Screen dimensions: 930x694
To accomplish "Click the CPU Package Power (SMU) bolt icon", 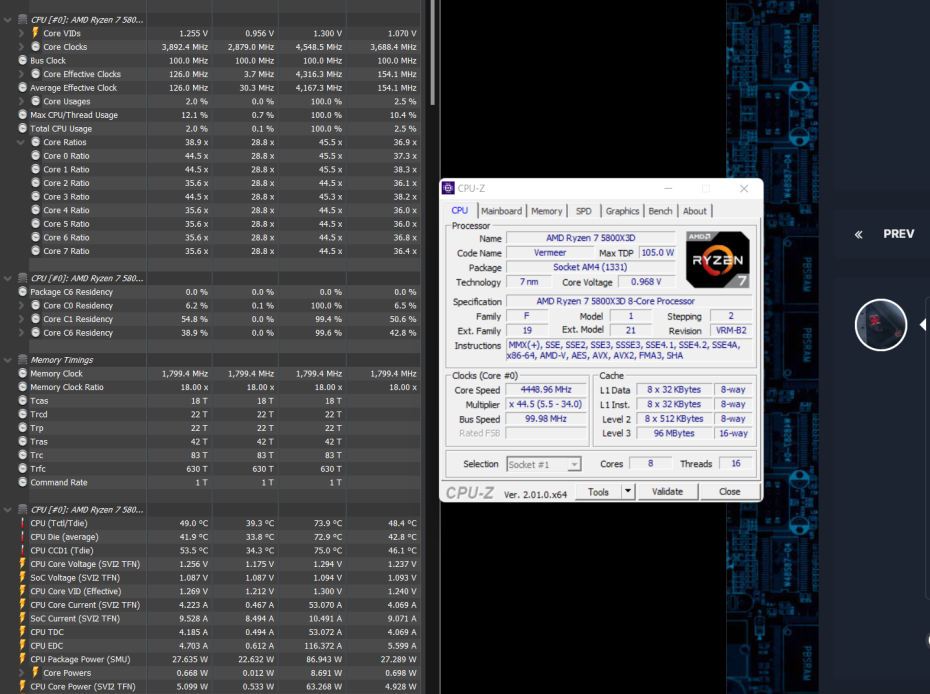I will [23, 659].
